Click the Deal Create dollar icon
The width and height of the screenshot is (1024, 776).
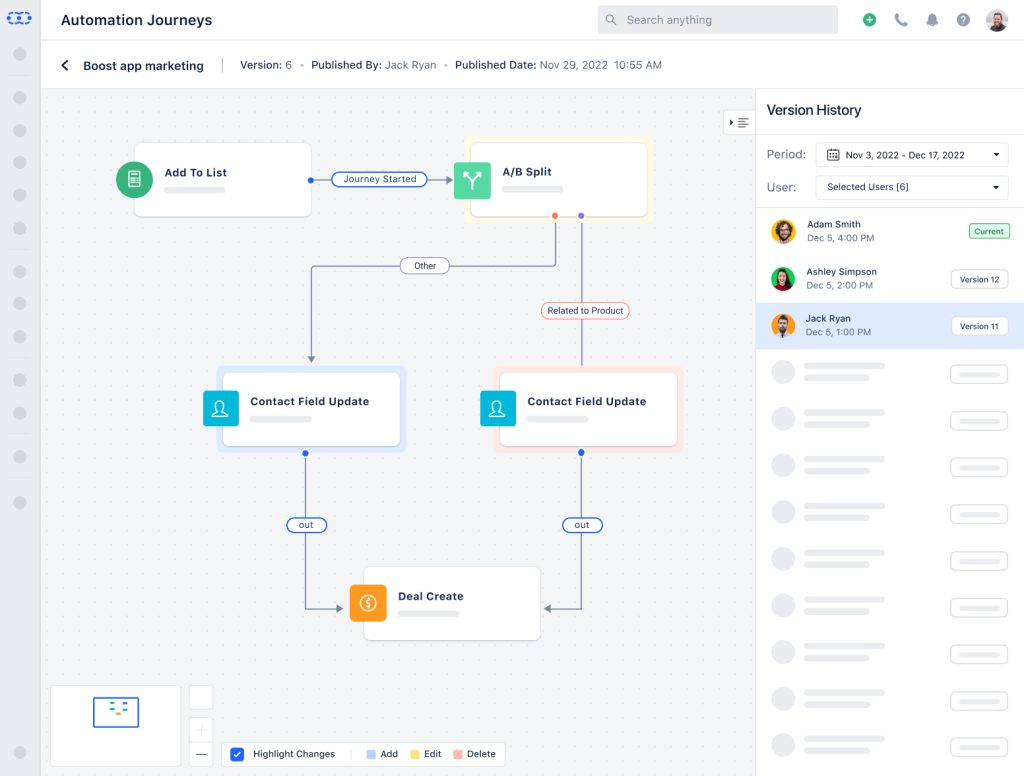click(x=368, y=603)
